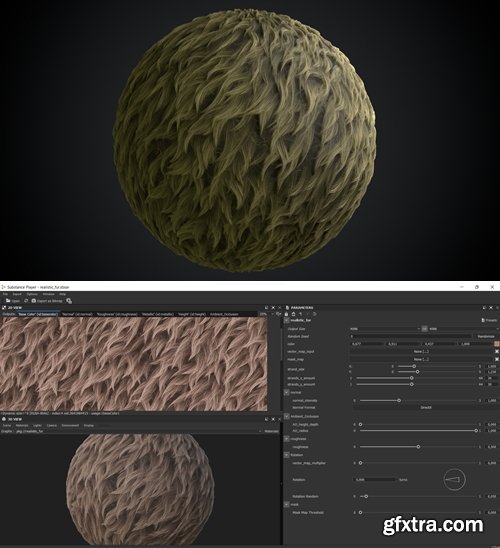This screenshot has width=500, height=548.
Task: Open the Graphs selection dropdown in 3D view
Action: pos(139,431)
